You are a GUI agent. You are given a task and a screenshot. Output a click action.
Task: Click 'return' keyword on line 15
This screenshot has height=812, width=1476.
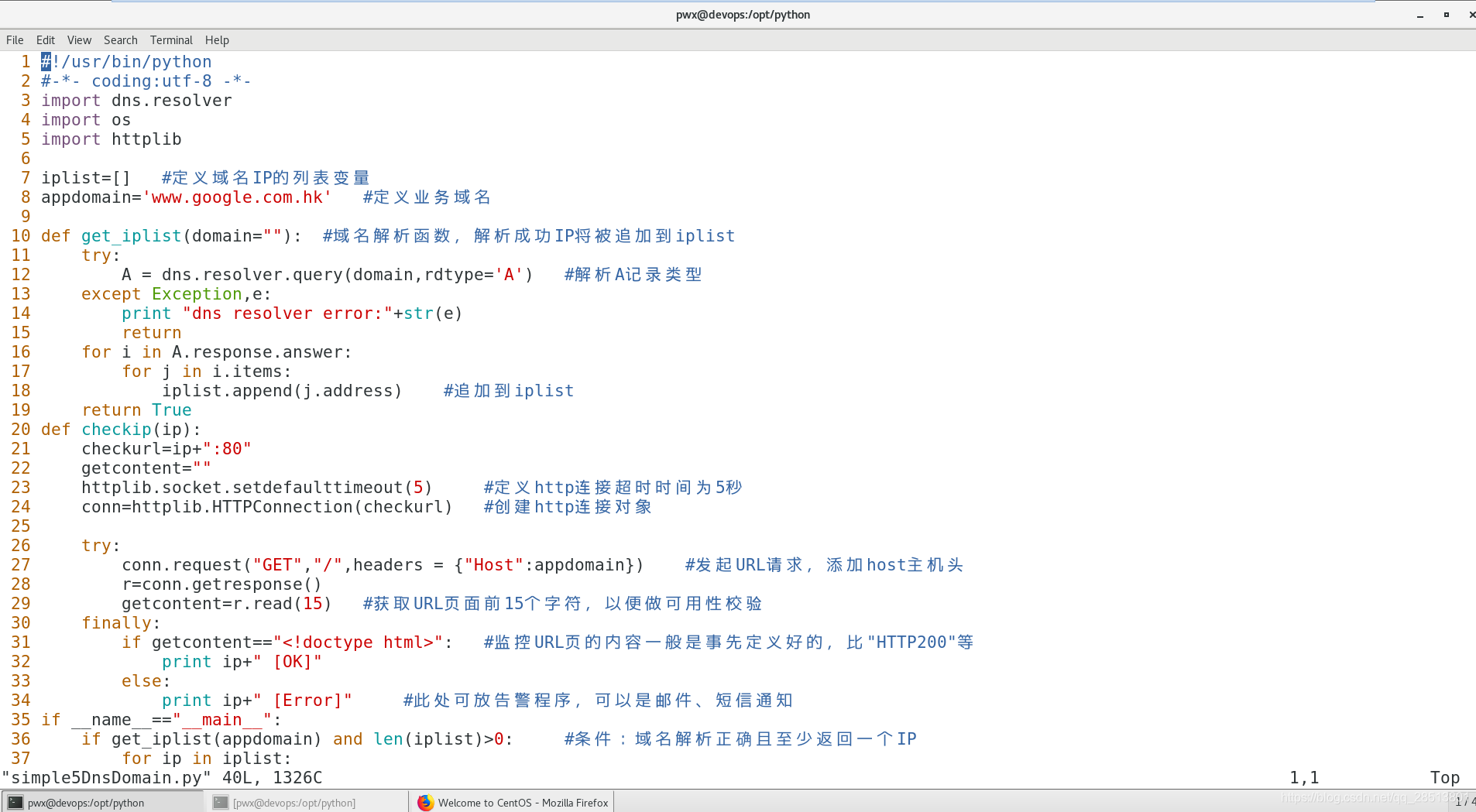(x=152, y=333)
